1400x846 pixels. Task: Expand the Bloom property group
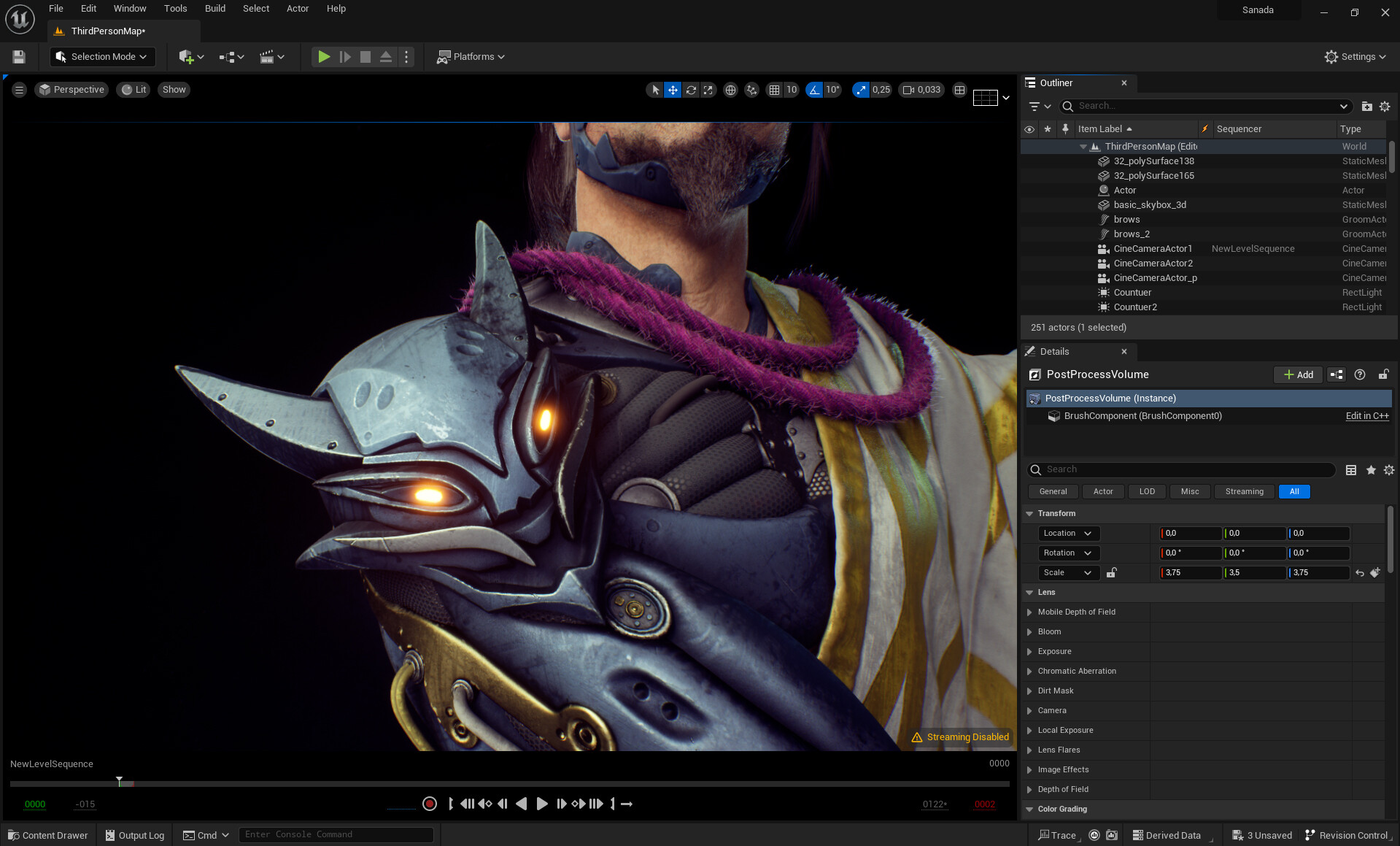point(1029,632)
